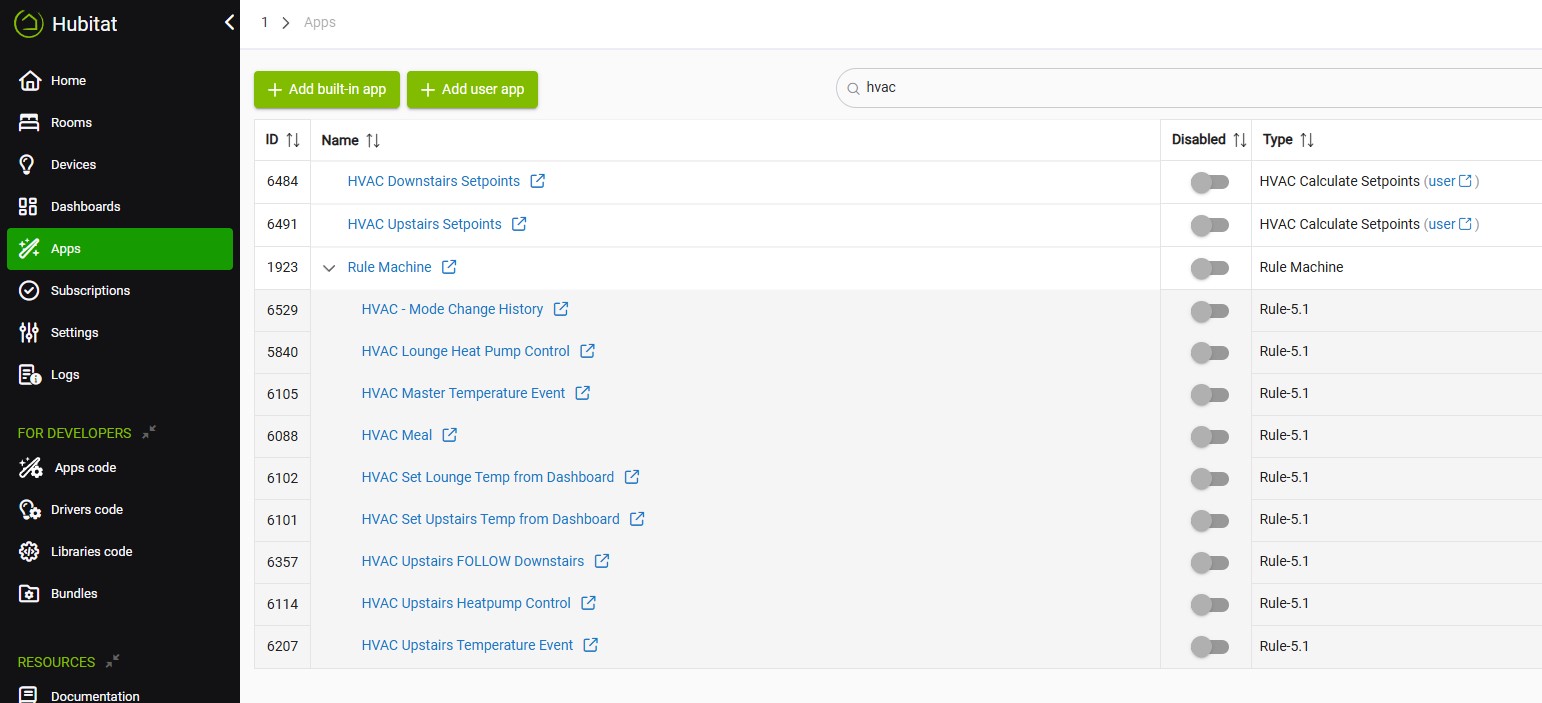Viewport: 1542px width, 703px height.
Task: Open HVAC Lounge Heat Pump Control rule
Action: pyautogui.click(x=465, y=351)
